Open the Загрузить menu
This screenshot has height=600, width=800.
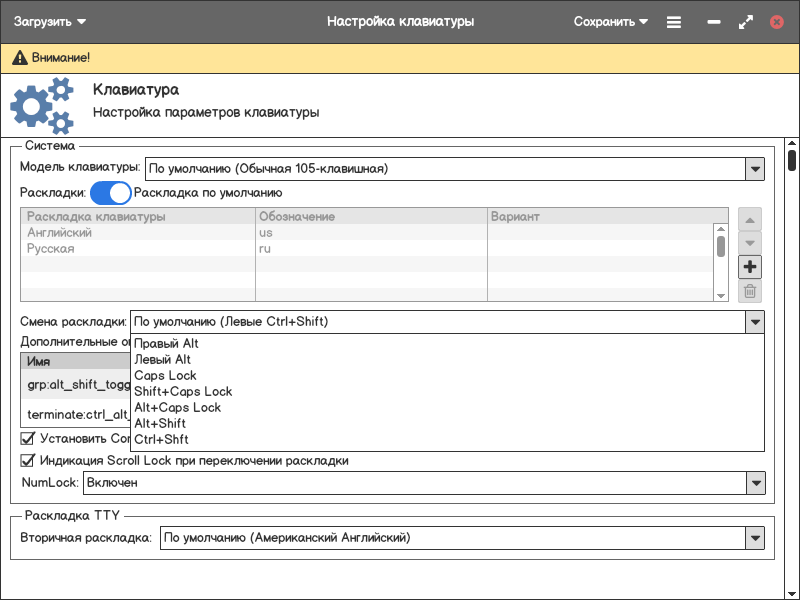tap(50, 21)
